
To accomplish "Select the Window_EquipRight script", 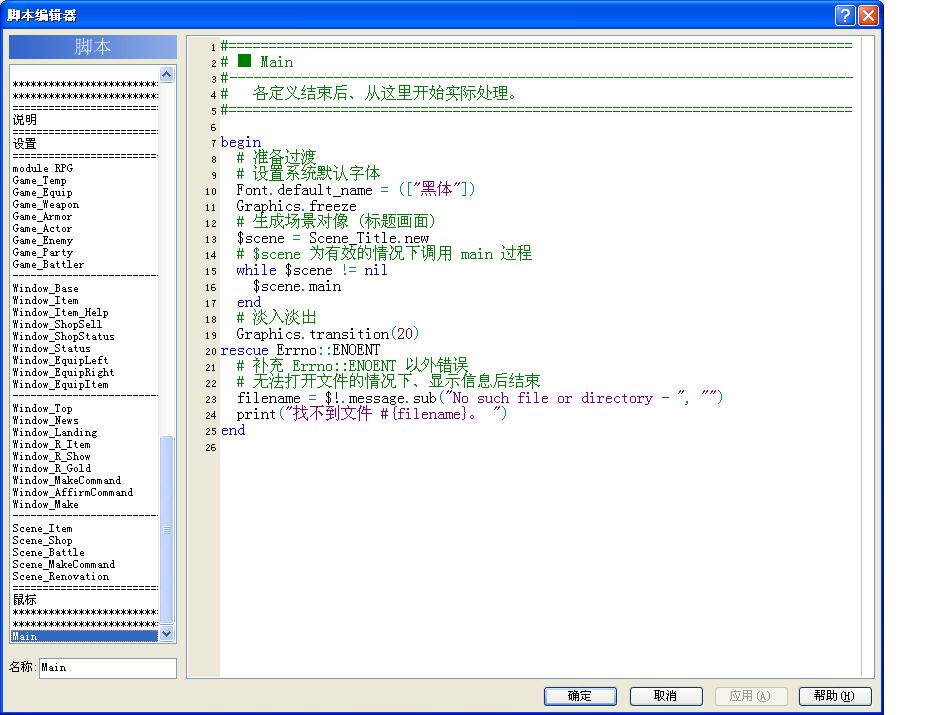I will click(x=84, y=372).
